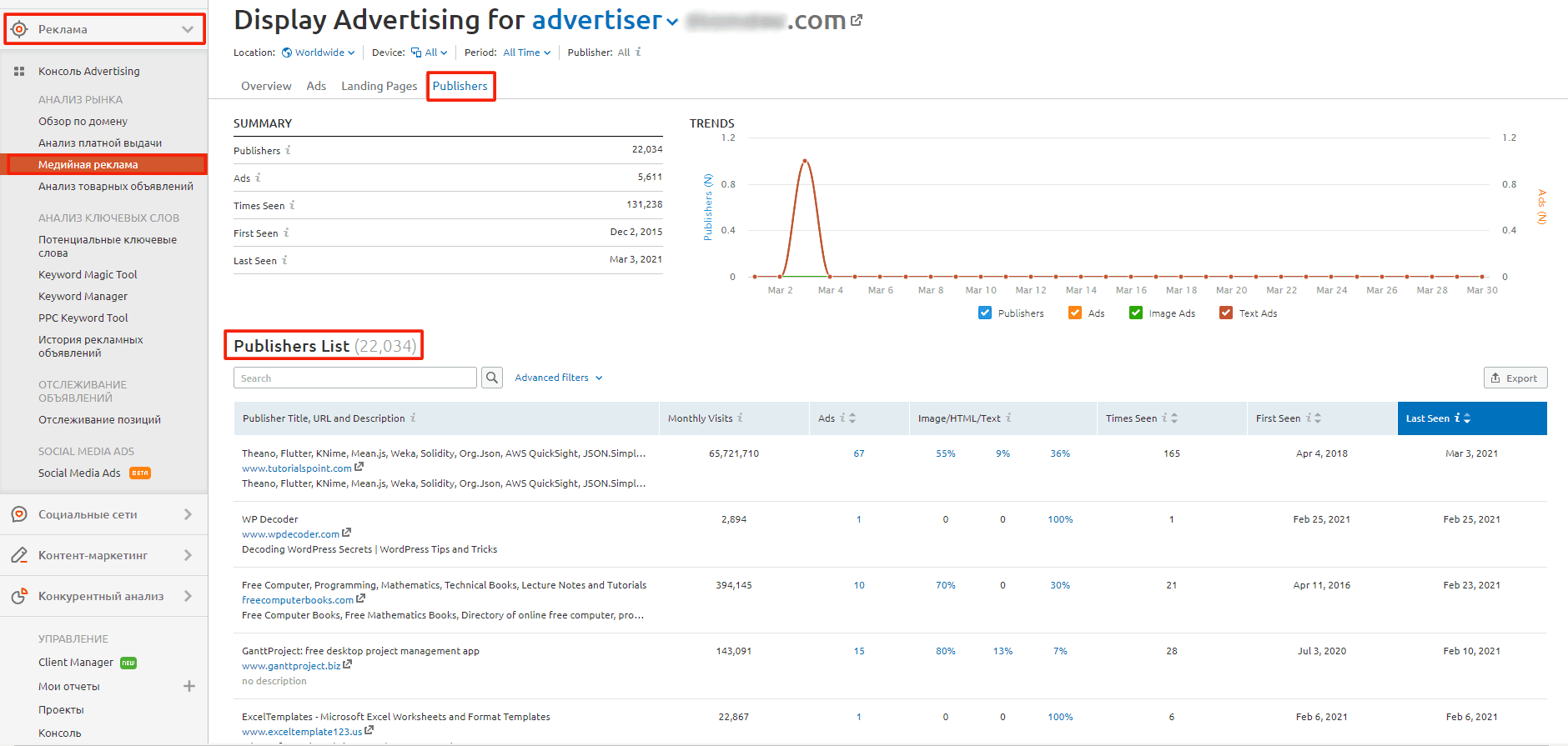
Task: Toggle the Image Ads checkbox
Action: [x=1135, y=313]
